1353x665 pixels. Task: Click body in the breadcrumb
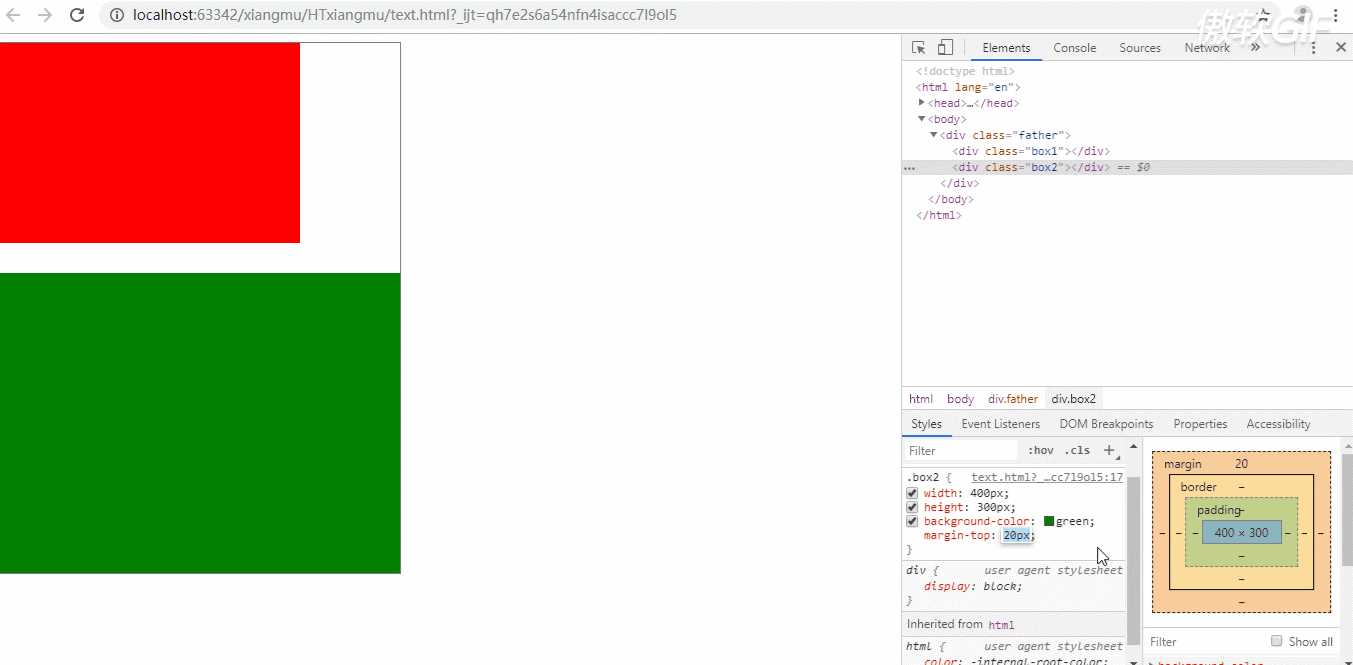click(x=960, y=399)
